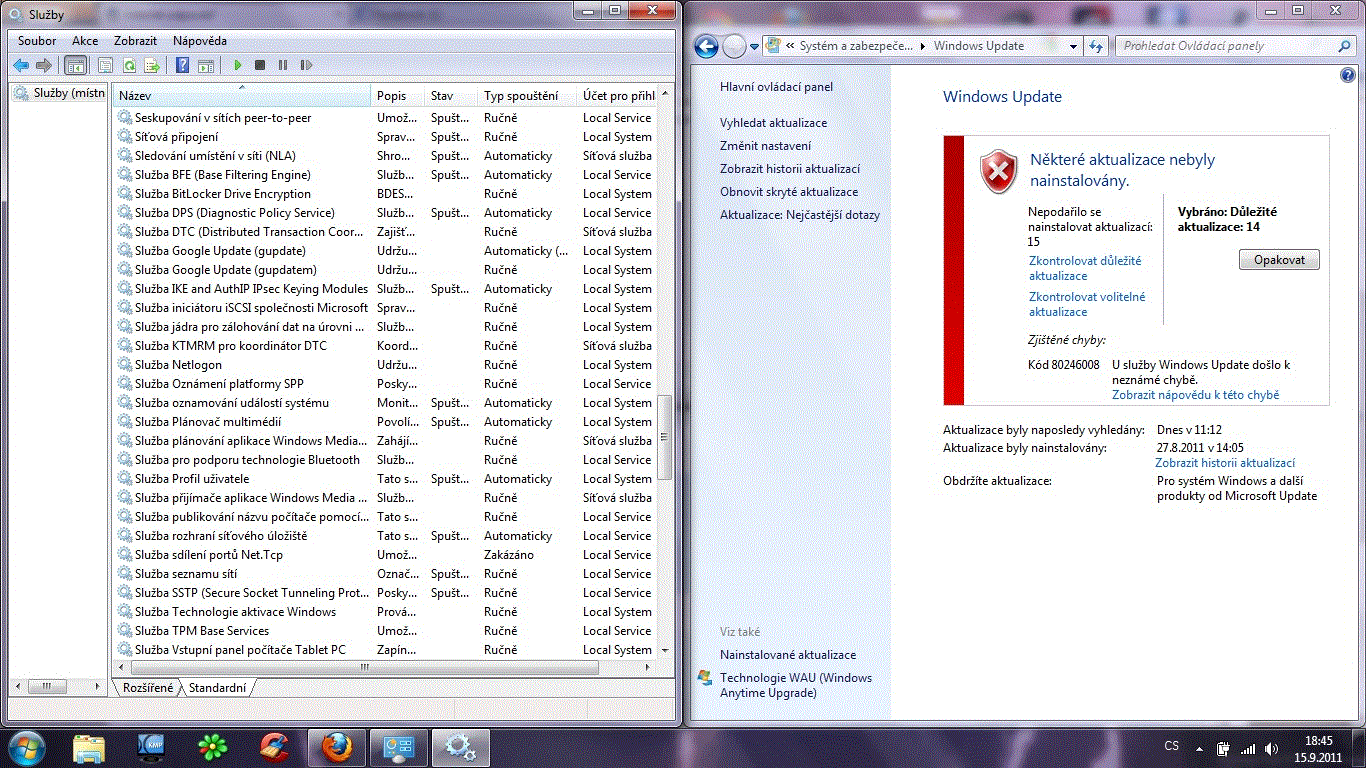
Task: Open the Properties icon in Služby toolbar
Action: tap(105, 65)
